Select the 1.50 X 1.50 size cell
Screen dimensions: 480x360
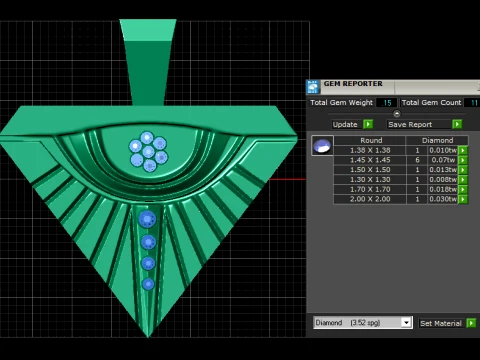click(370, 170)
